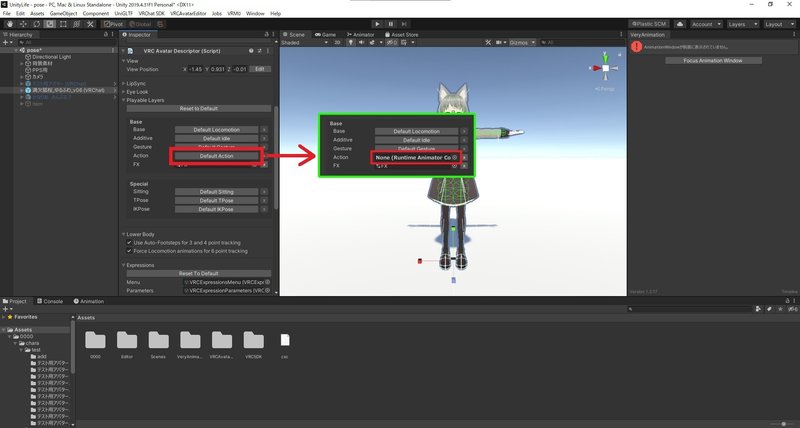Image resolution: width=800 pixels, height=428 pixels.
Task: Open the Account dropdown
Action: (x=707, y=24)
